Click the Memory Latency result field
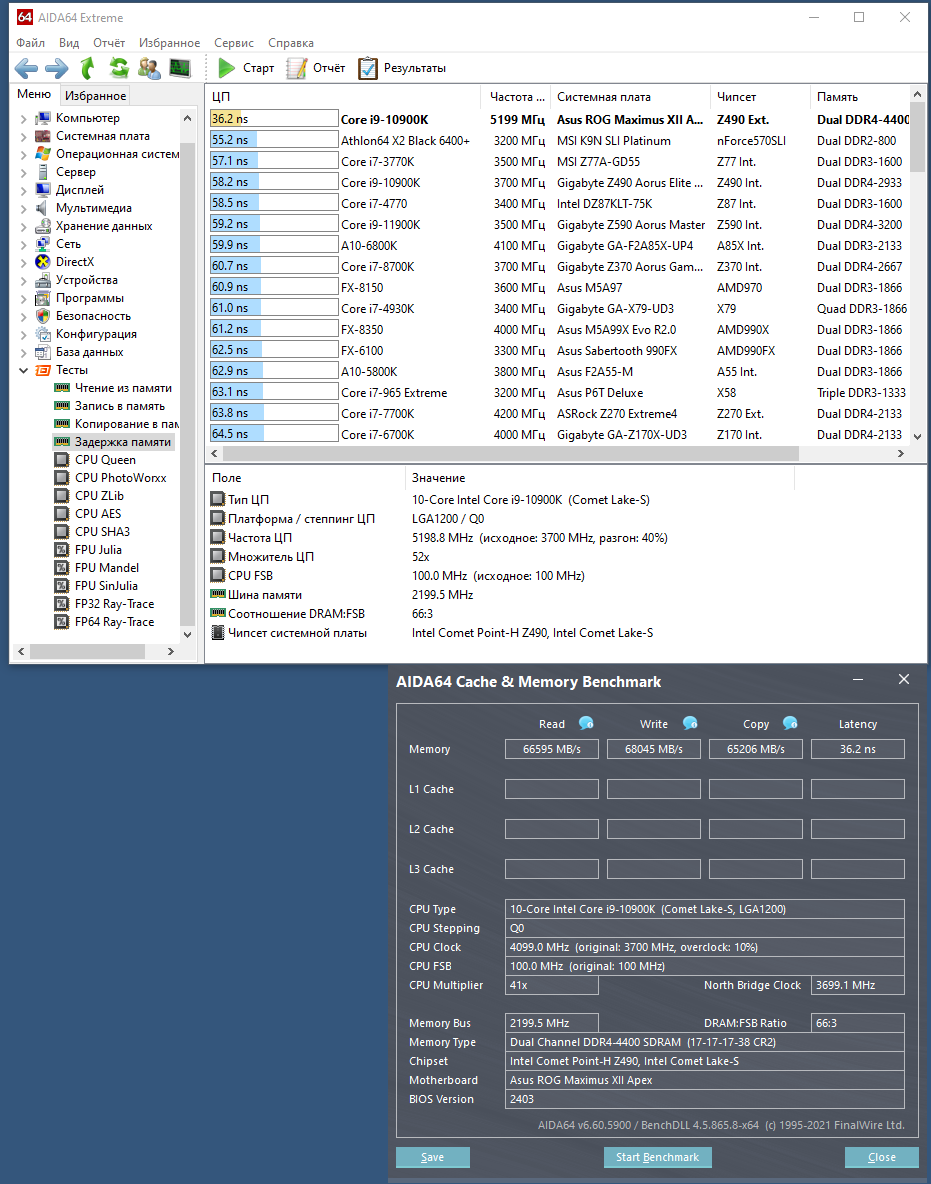This screenshot has width=931, height=1184. click(x=858, y=749)
